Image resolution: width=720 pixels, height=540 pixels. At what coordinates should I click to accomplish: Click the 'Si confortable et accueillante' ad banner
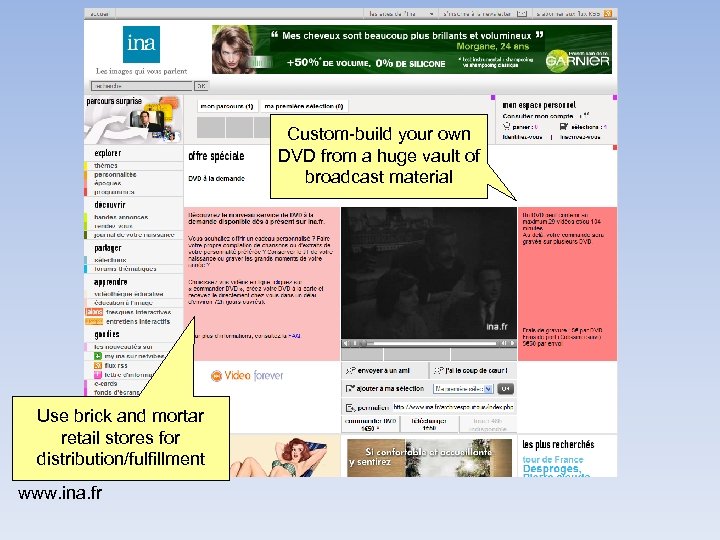click(x=429, y=458)
